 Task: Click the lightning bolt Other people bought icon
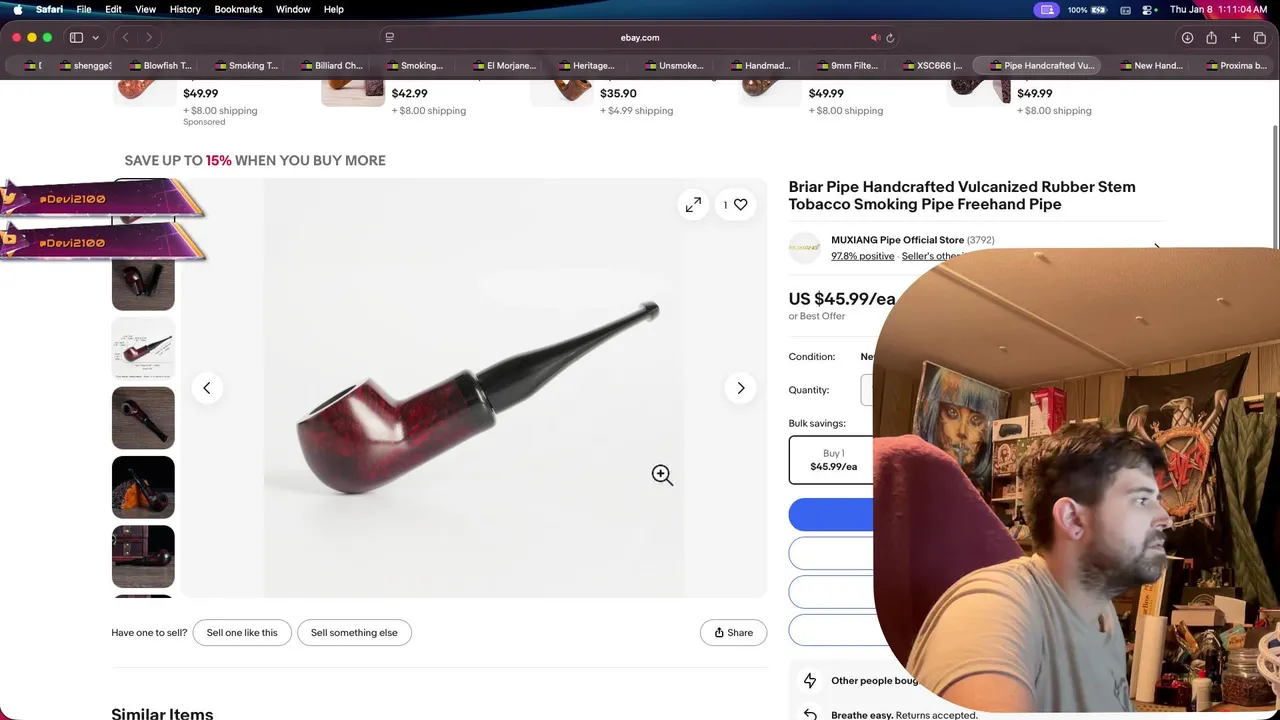pos(810,681)
